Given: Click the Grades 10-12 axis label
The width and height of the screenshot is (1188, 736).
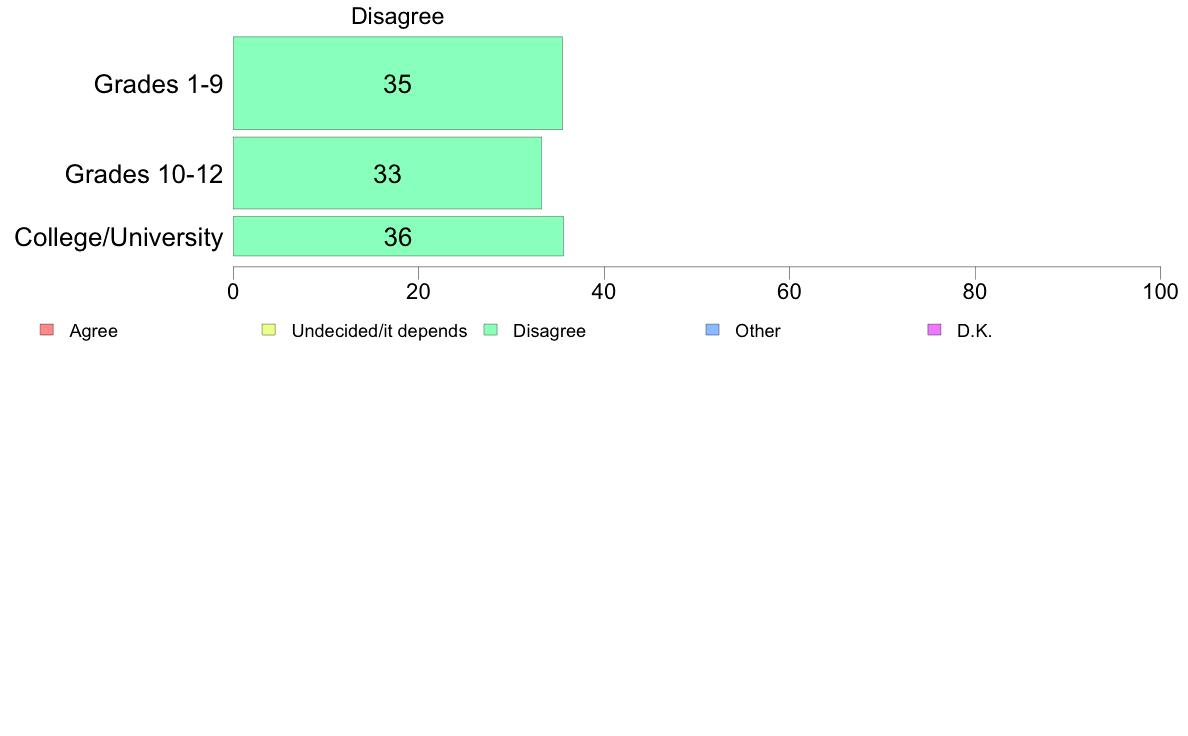Looking at the screenshot, I should (x=144, y=174).
